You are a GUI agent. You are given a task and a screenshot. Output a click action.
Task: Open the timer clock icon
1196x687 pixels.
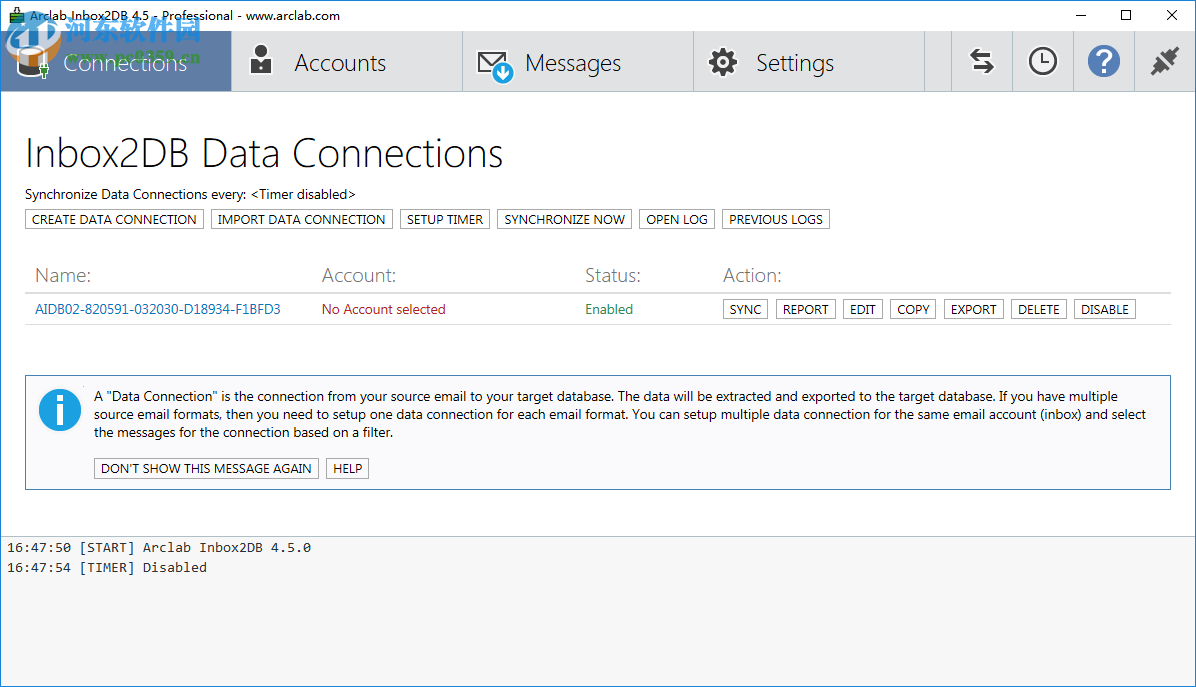1042,62
